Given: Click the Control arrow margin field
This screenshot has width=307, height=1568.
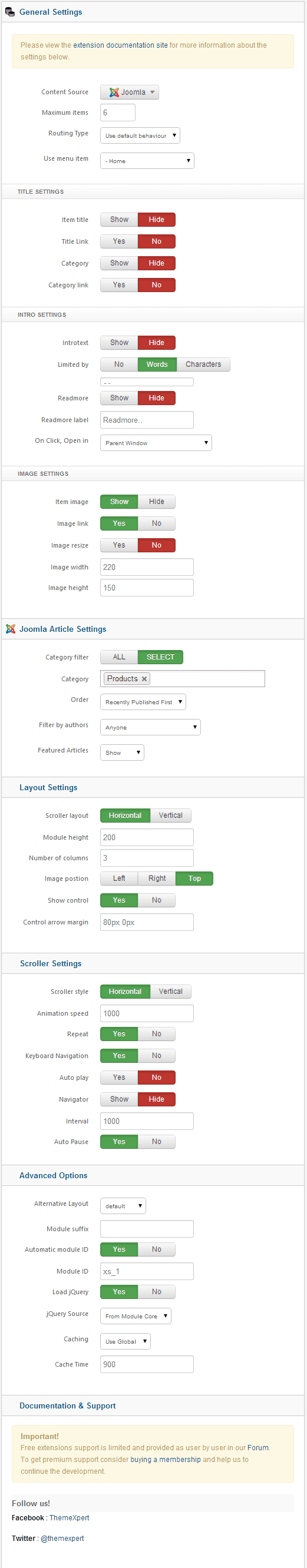Looking at the screenshot, I should pos(147,922).
